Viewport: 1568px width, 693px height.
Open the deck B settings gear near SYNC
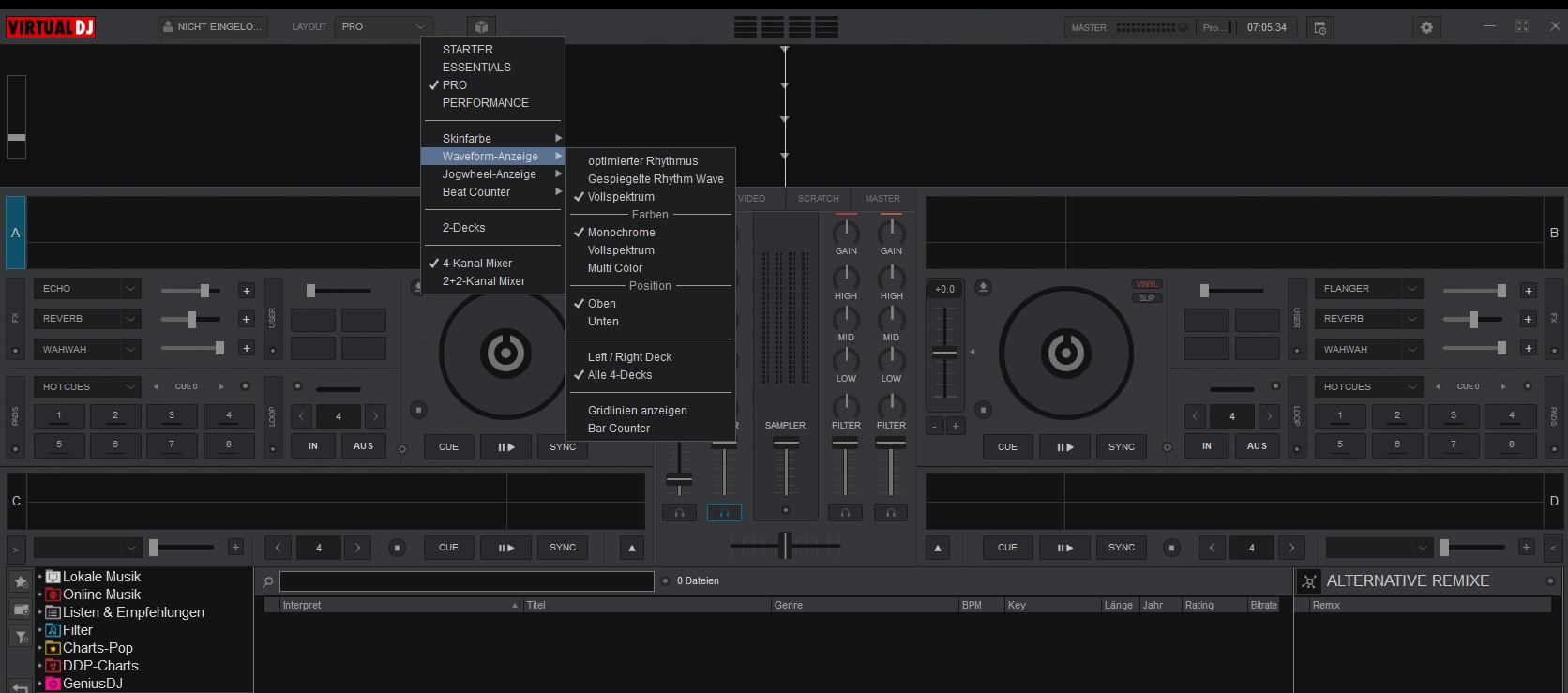(x=1168, y=447)
